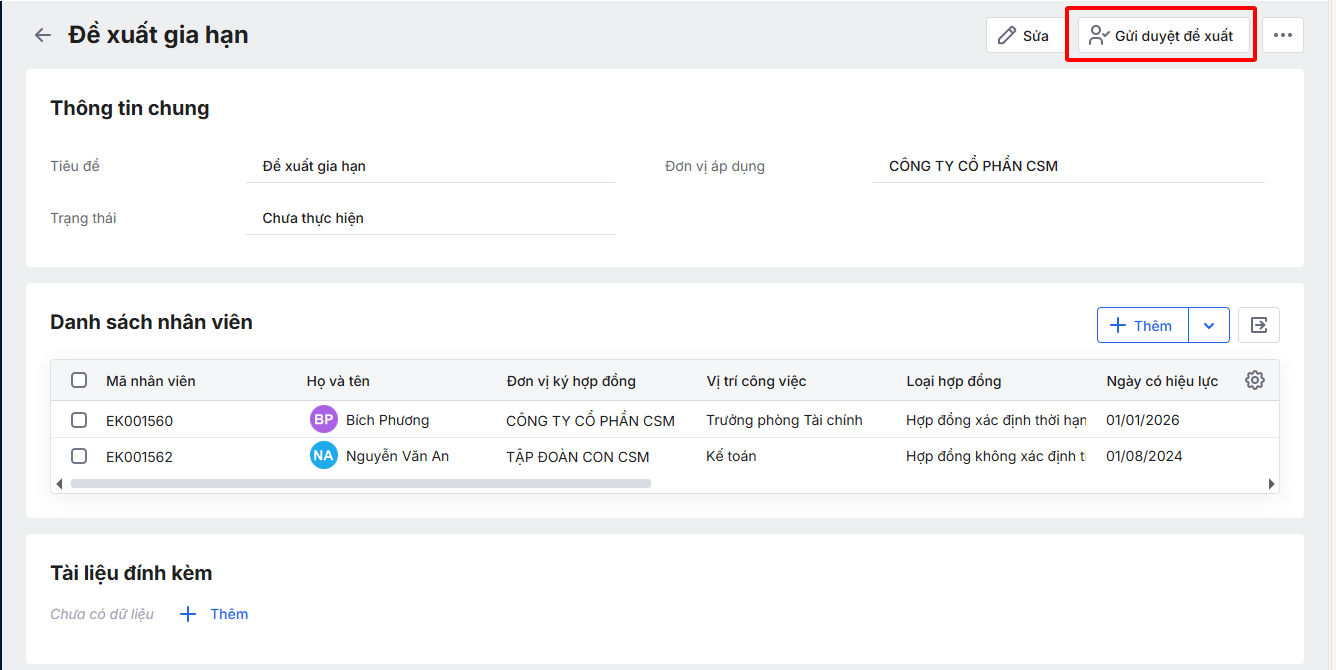1336x670 pixels.
Task: Open the three-dot more options menu
Action: click(1282, 35)
